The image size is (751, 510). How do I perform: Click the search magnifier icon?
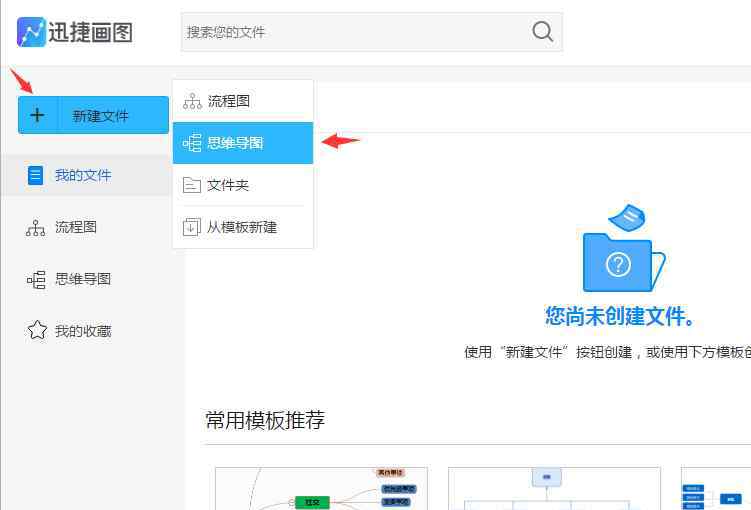pos(542,32)
